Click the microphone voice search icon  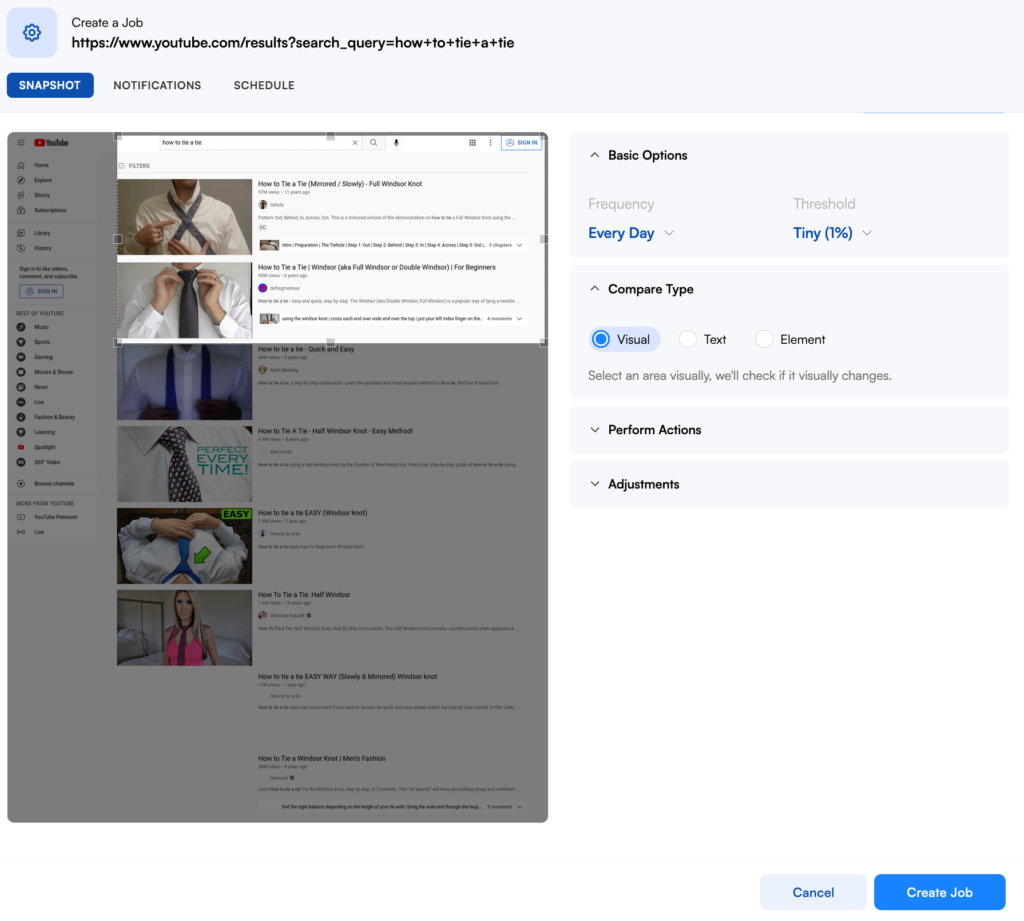coord(396,143)
